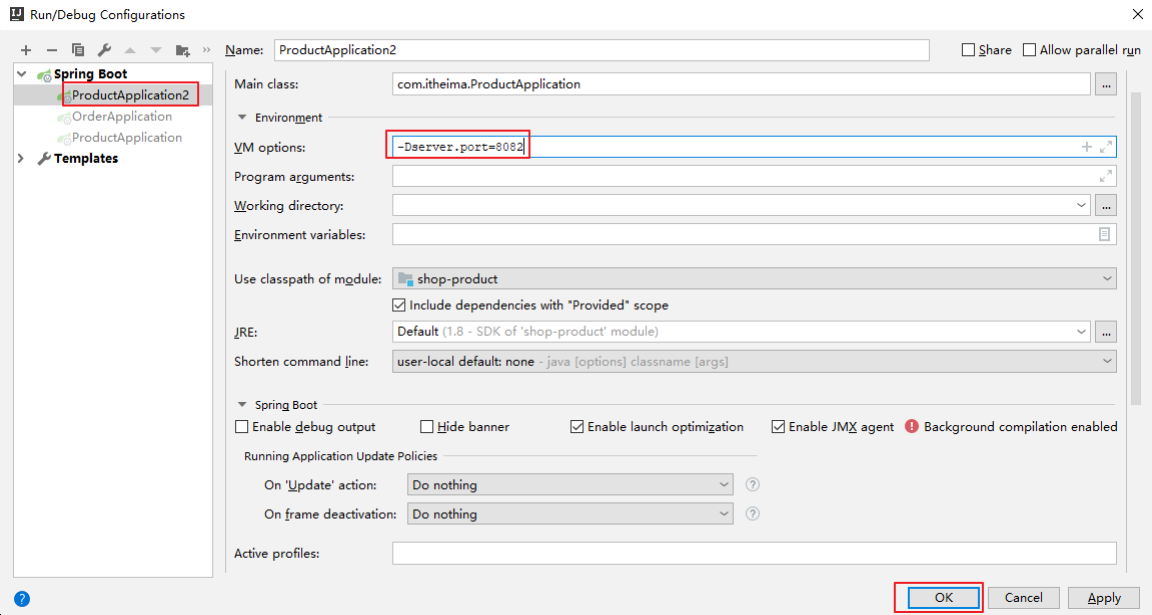
Task: Click the wrench Edit Templates icon
Action: 104,50
